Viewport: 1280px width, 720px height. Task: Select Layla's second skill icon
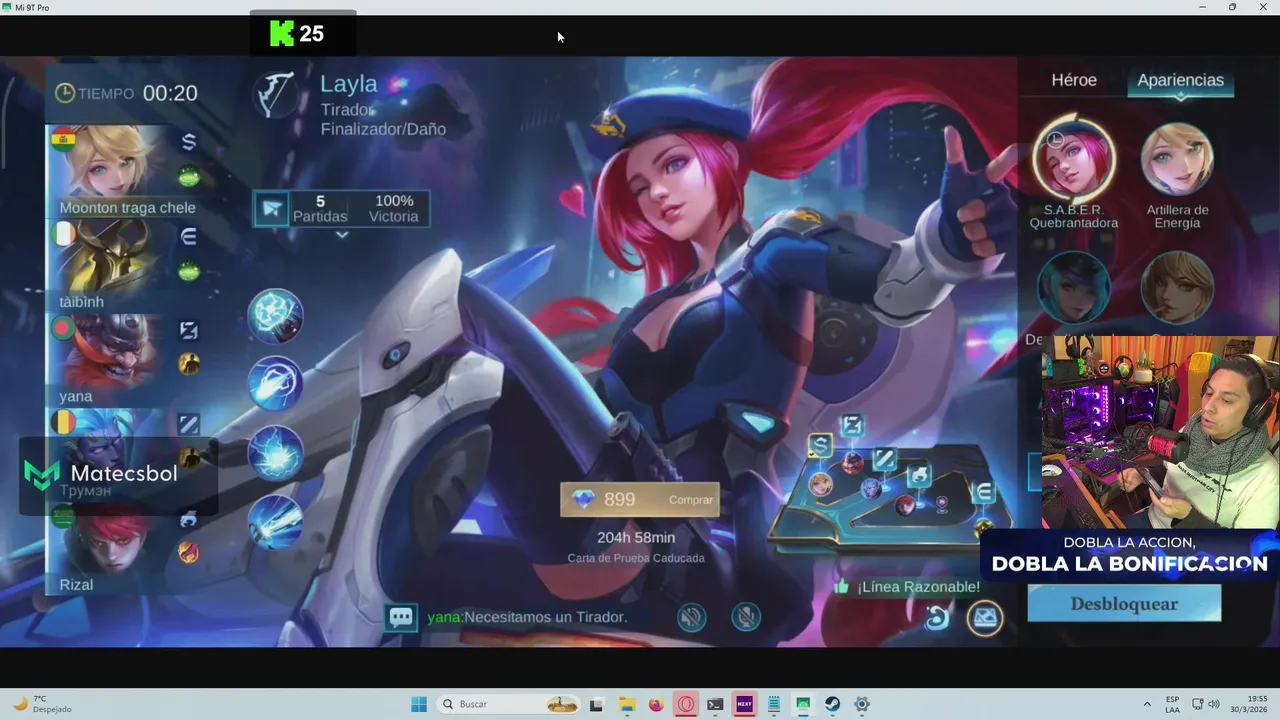(x=275, y=384)
